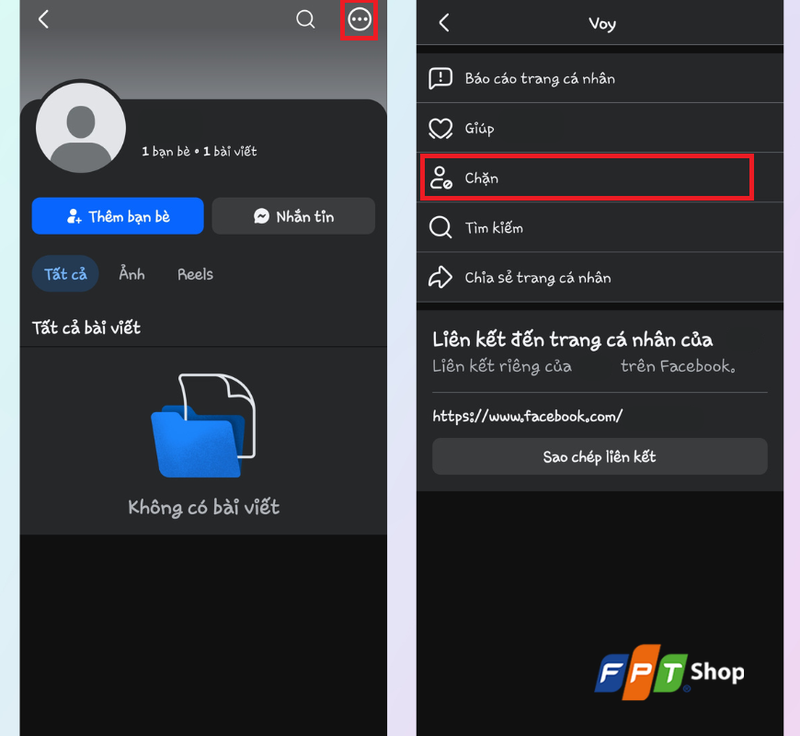800x736 pixels.
Task: Tap Liên kết đến trang cá nhân heading
Action: tap(572, 340)
